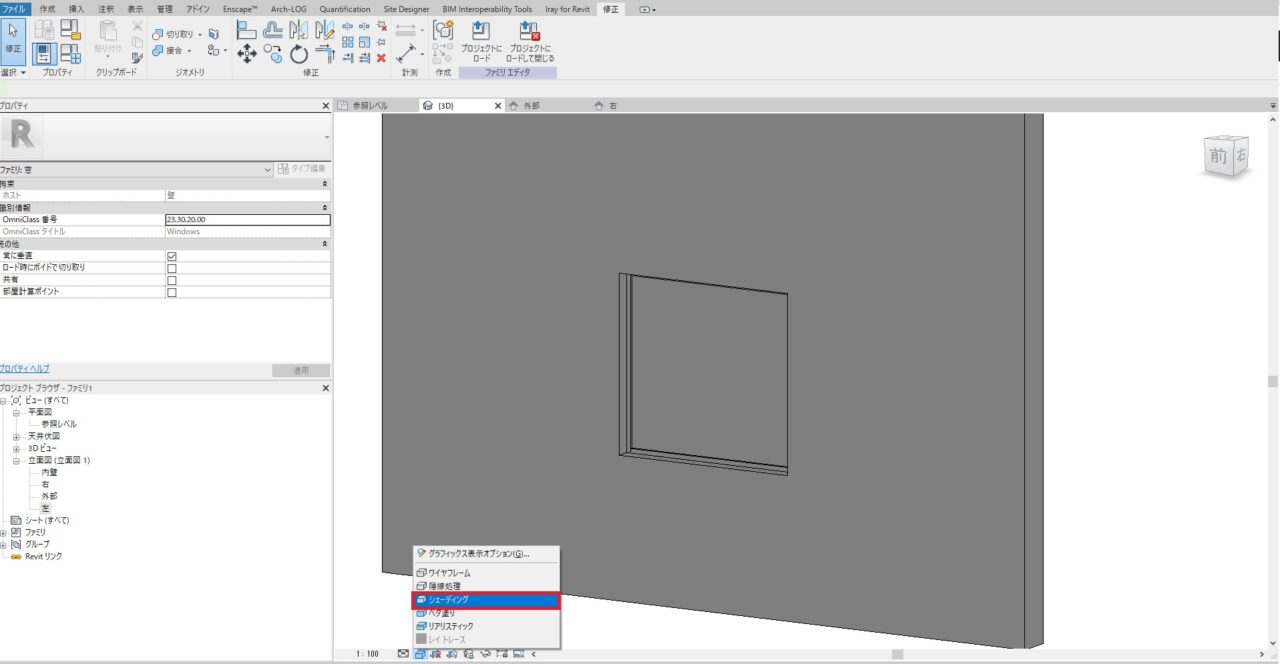Click the OmniClass 番号 value field
The height and width of the screenshot is (664, 1280).
247,219
